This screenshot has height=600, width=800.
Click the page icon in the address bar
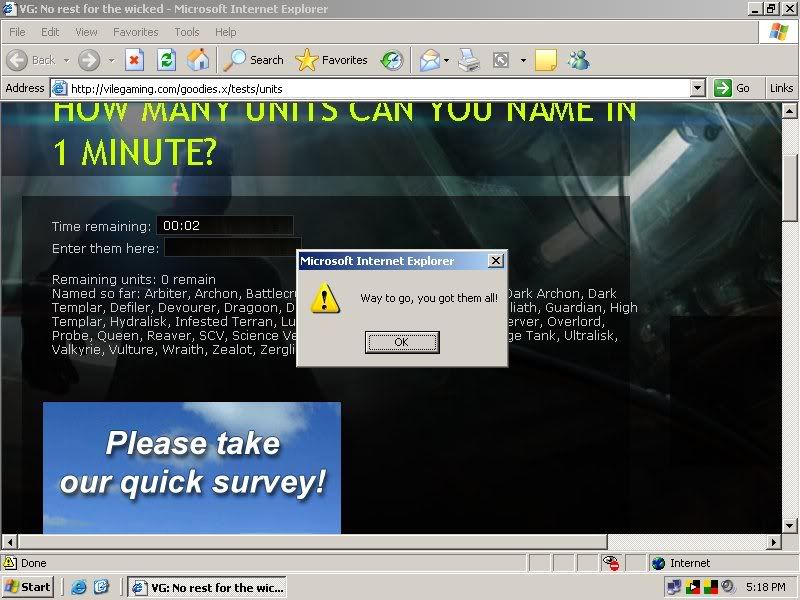pos(60,88)
